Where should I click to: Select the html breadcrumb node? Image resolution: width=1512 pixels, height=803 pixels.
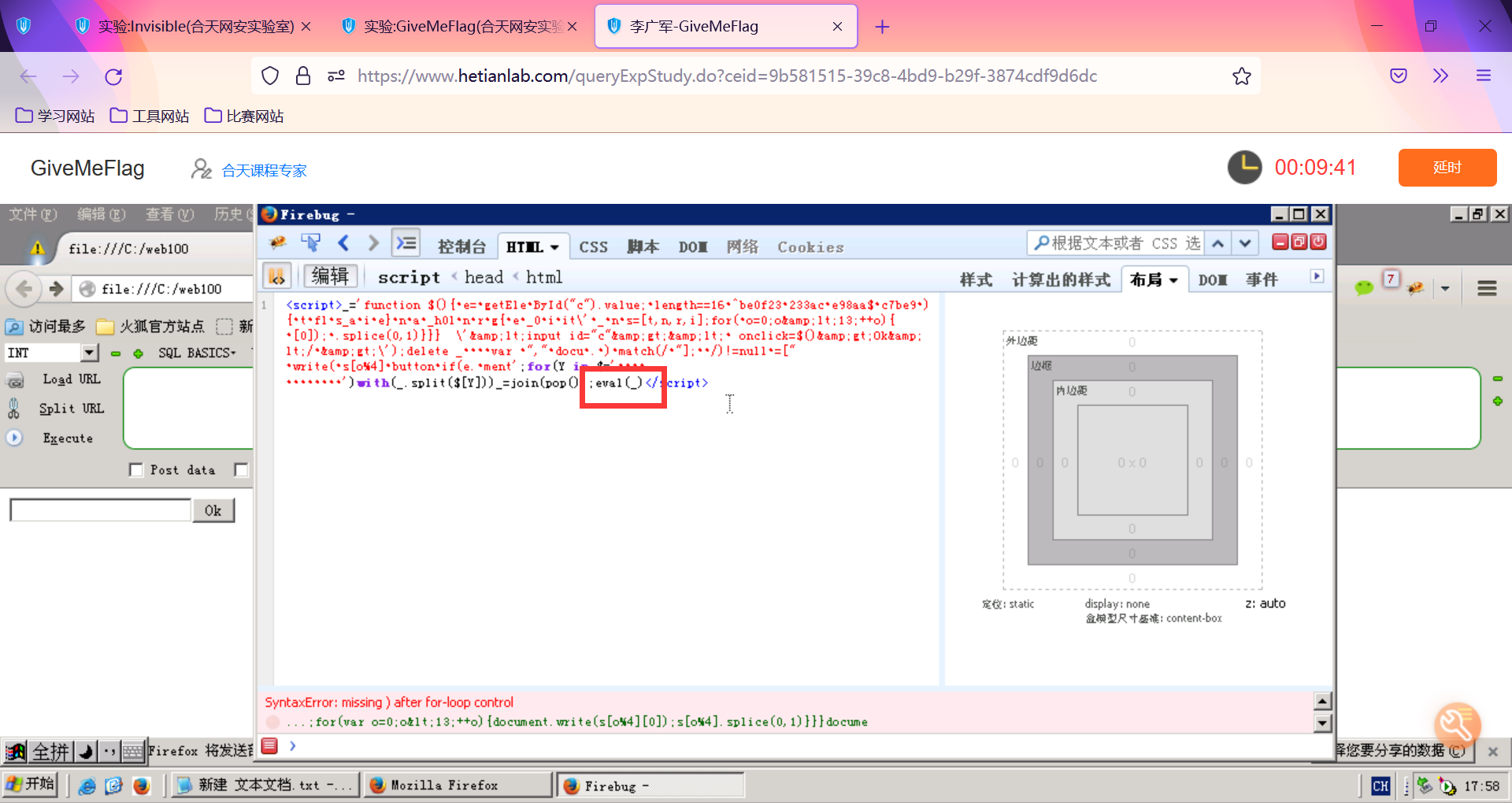(x=544, y=277)
